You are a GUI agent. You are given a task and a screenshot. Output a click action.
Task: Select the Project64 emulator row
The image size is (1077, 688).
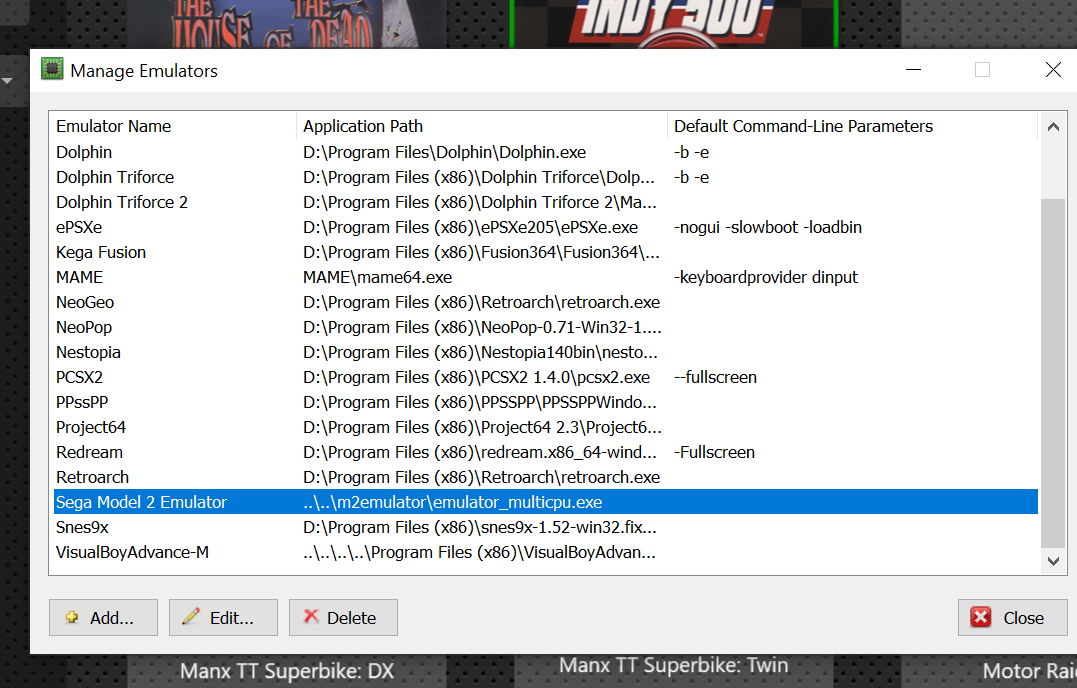(x=545, y=428)
